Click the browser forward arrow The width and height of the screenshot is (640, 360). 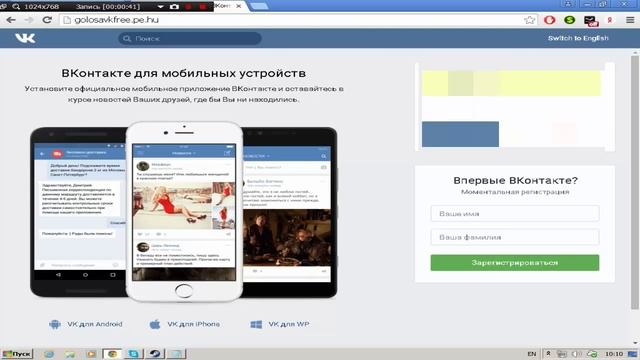click(29, 20)
